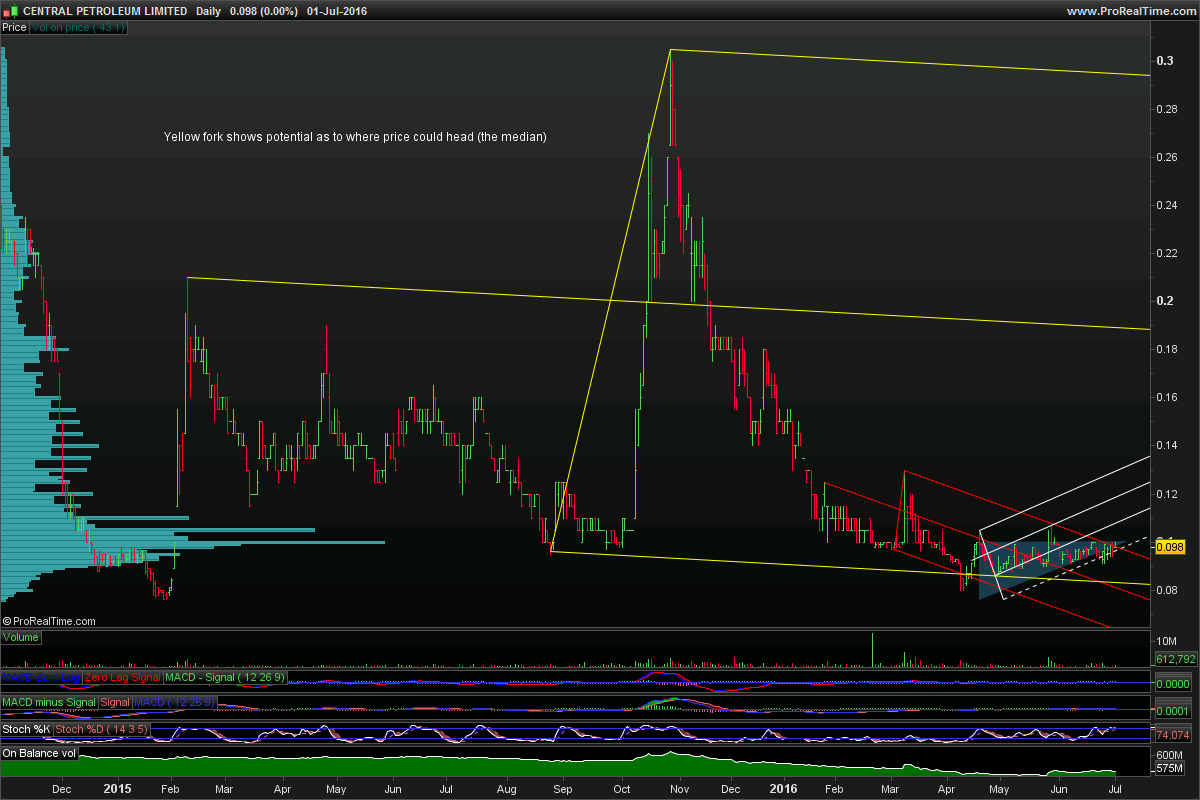Click the Oct label on time axis
The height and width of the screenshot is (800, 1200).
622,789
